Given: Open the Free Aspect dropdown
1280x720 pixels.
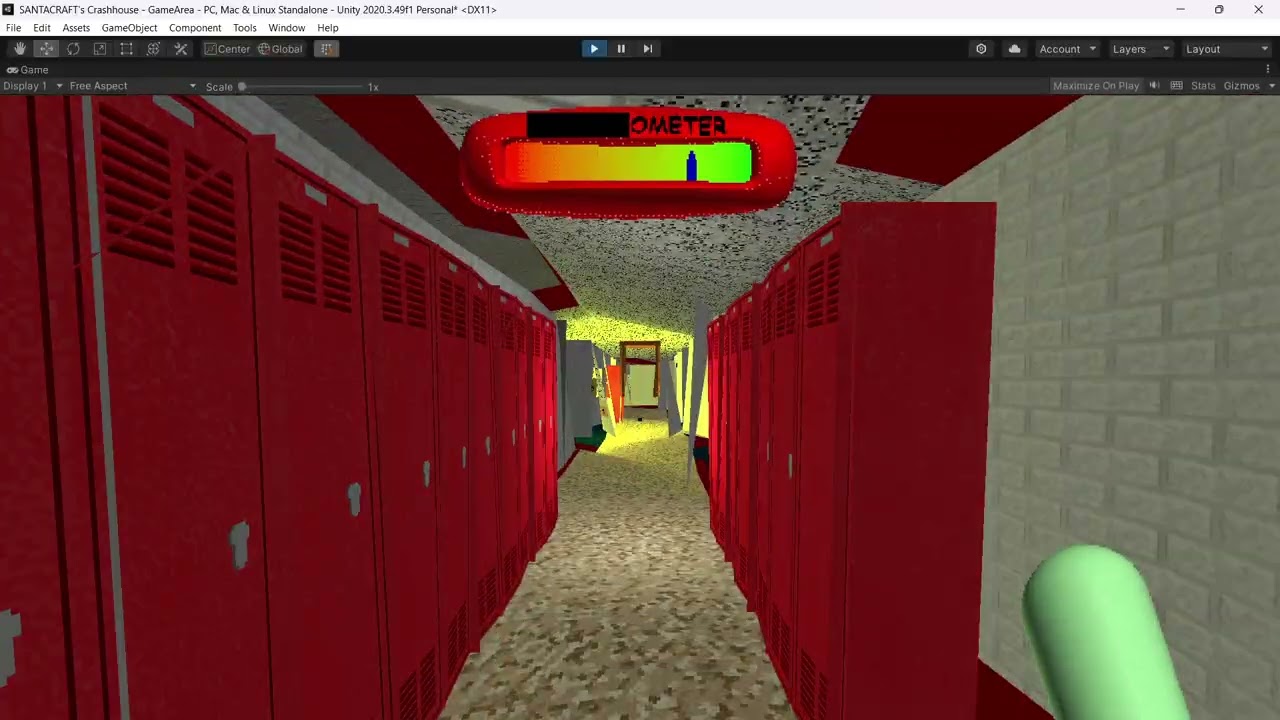Looking at the screenshot, I should click(x=132, y=86).
